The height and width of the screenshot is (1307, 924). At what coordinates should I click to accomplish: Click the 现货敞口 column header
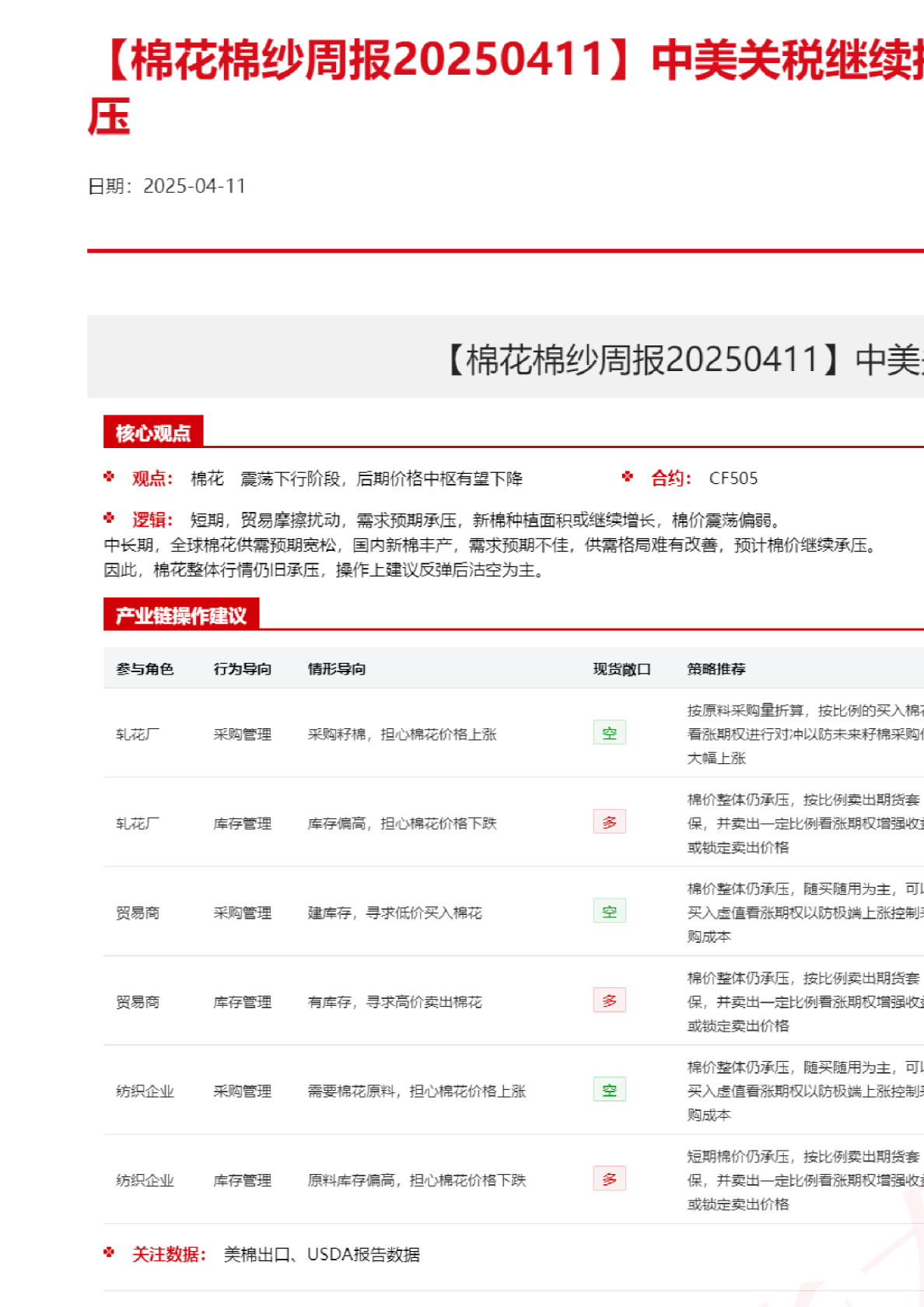click(x=621, y=669)
